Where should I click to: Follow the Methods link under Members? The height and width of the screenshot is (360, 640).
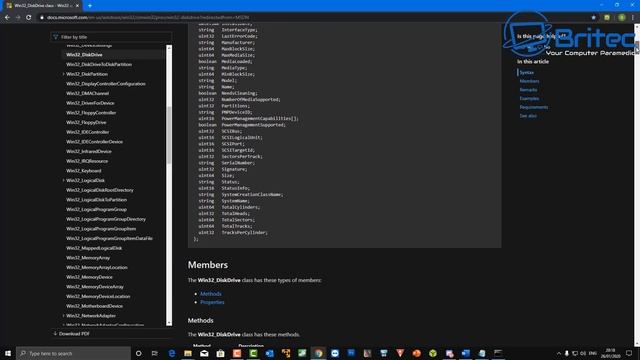[211, 294]
